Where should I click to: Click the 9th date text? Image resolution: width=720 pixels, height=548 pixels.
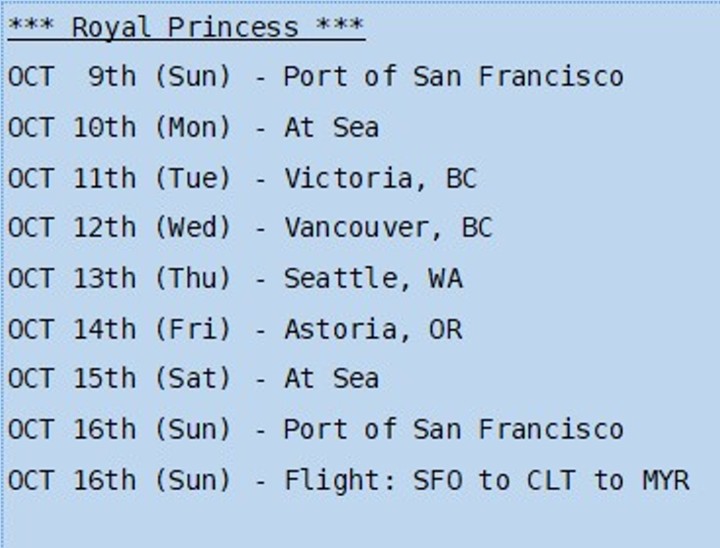(x=111, y=76)
